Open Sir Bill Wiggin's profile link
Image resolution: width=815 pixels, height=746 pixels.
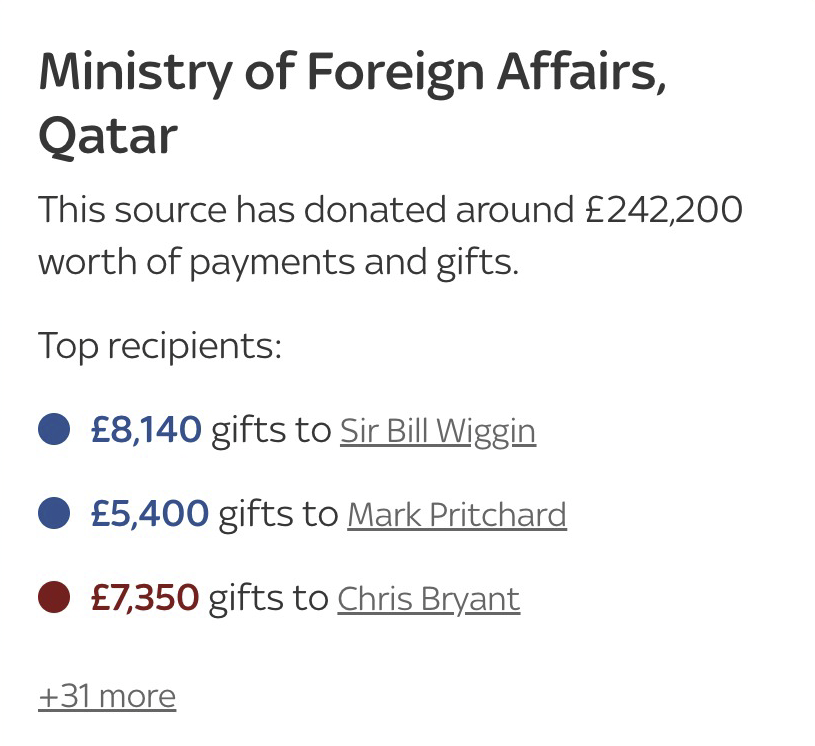coord(438,431)
